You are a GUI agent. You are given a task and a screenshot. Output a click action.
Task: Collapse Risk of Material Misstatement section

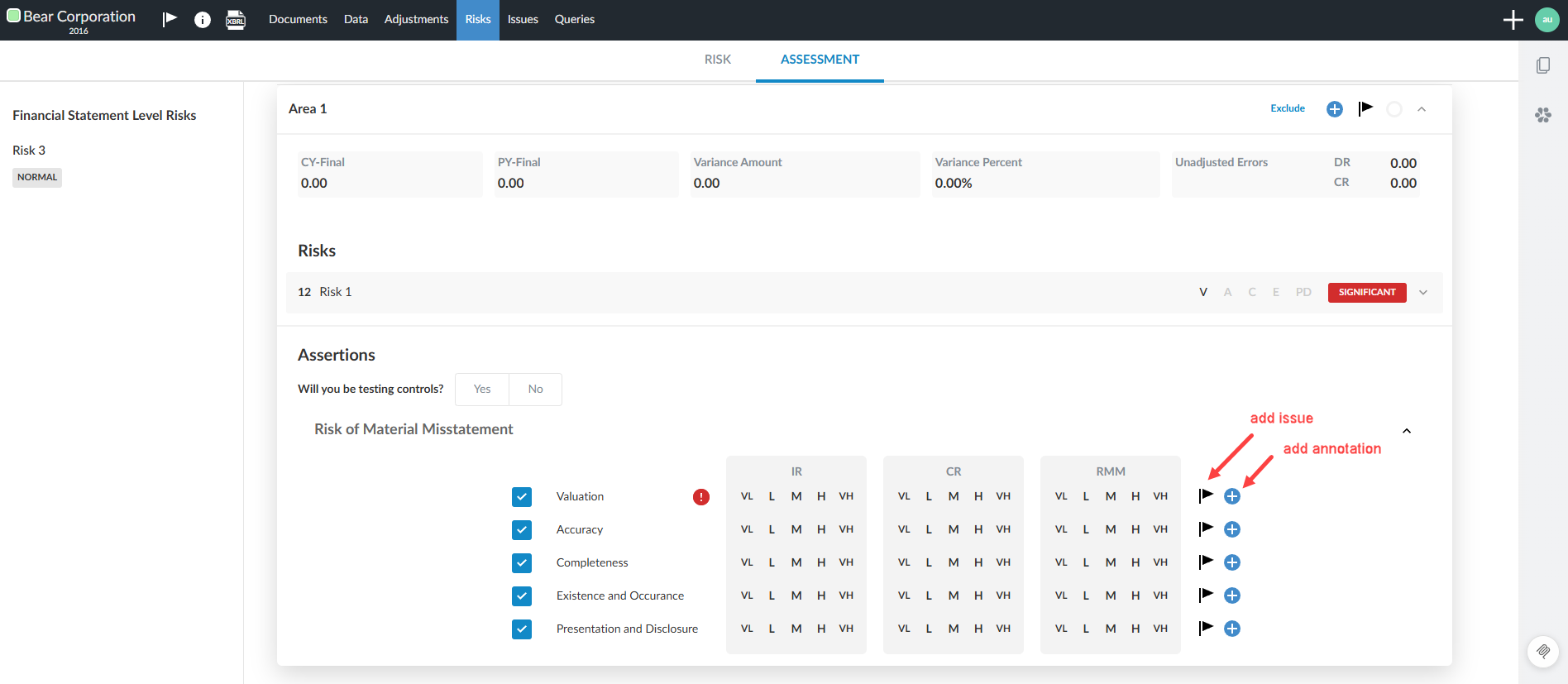point(1407,431)
